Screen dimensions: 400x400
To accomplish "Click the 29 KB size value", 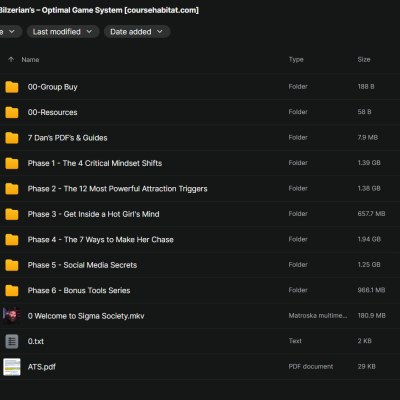I will [366, 366].
